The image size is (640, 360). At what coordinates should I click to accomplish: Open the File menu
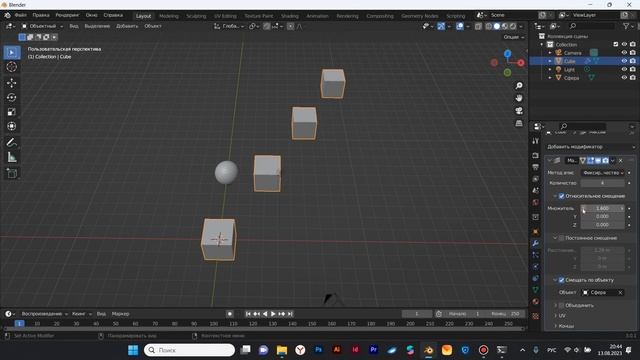(21, 15)
